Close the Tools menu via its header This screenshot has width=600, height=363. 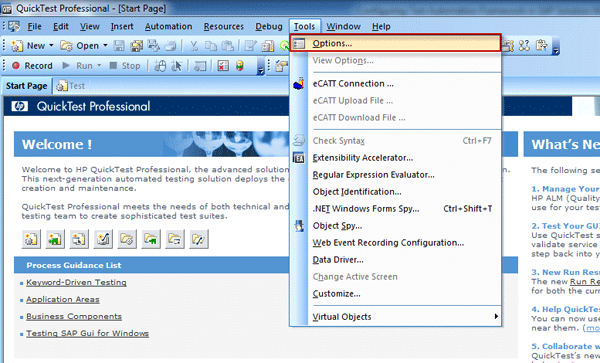(305, 26)
